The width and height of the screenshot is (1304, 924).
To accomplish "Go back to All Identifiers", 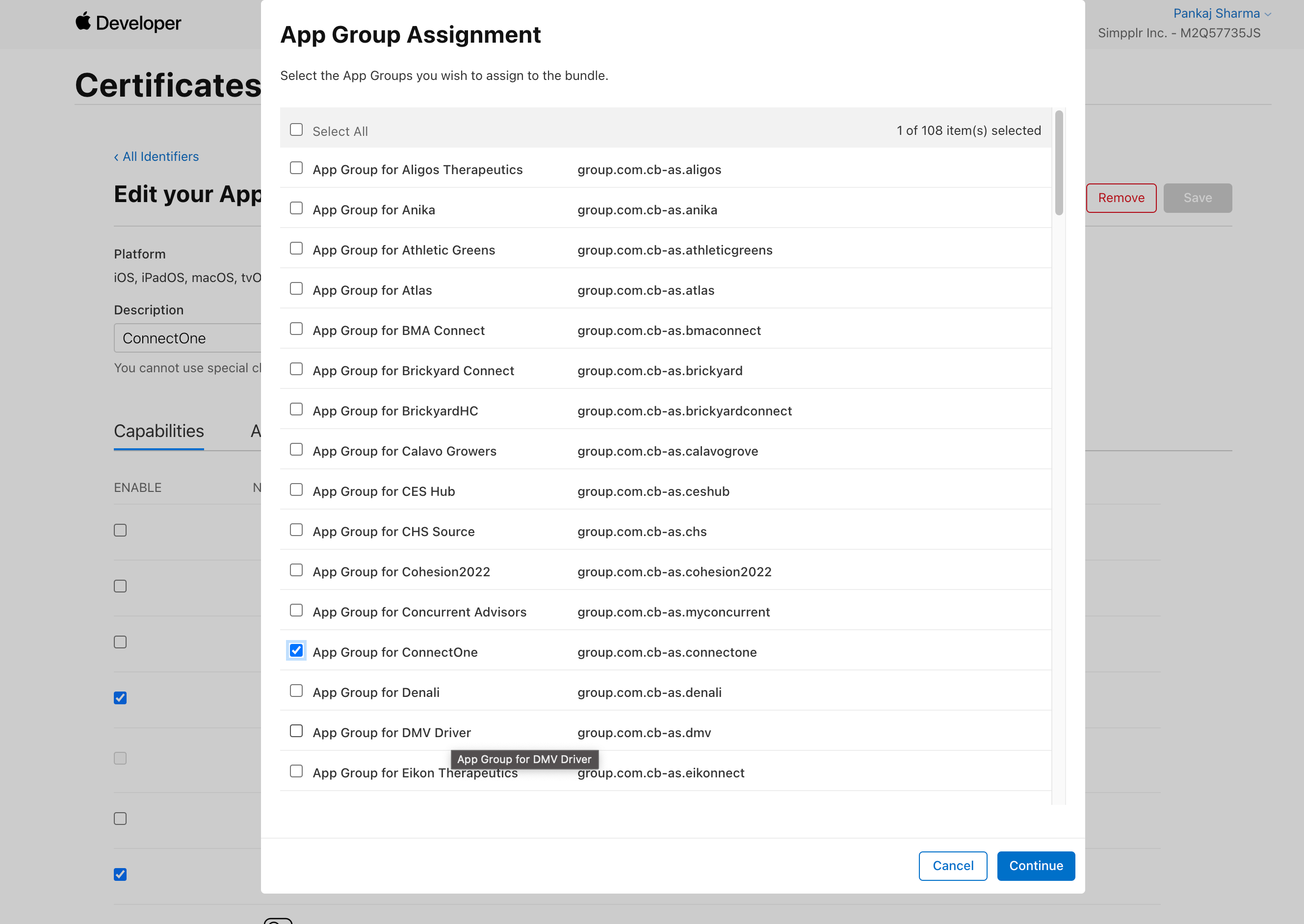I will point(156,156).
